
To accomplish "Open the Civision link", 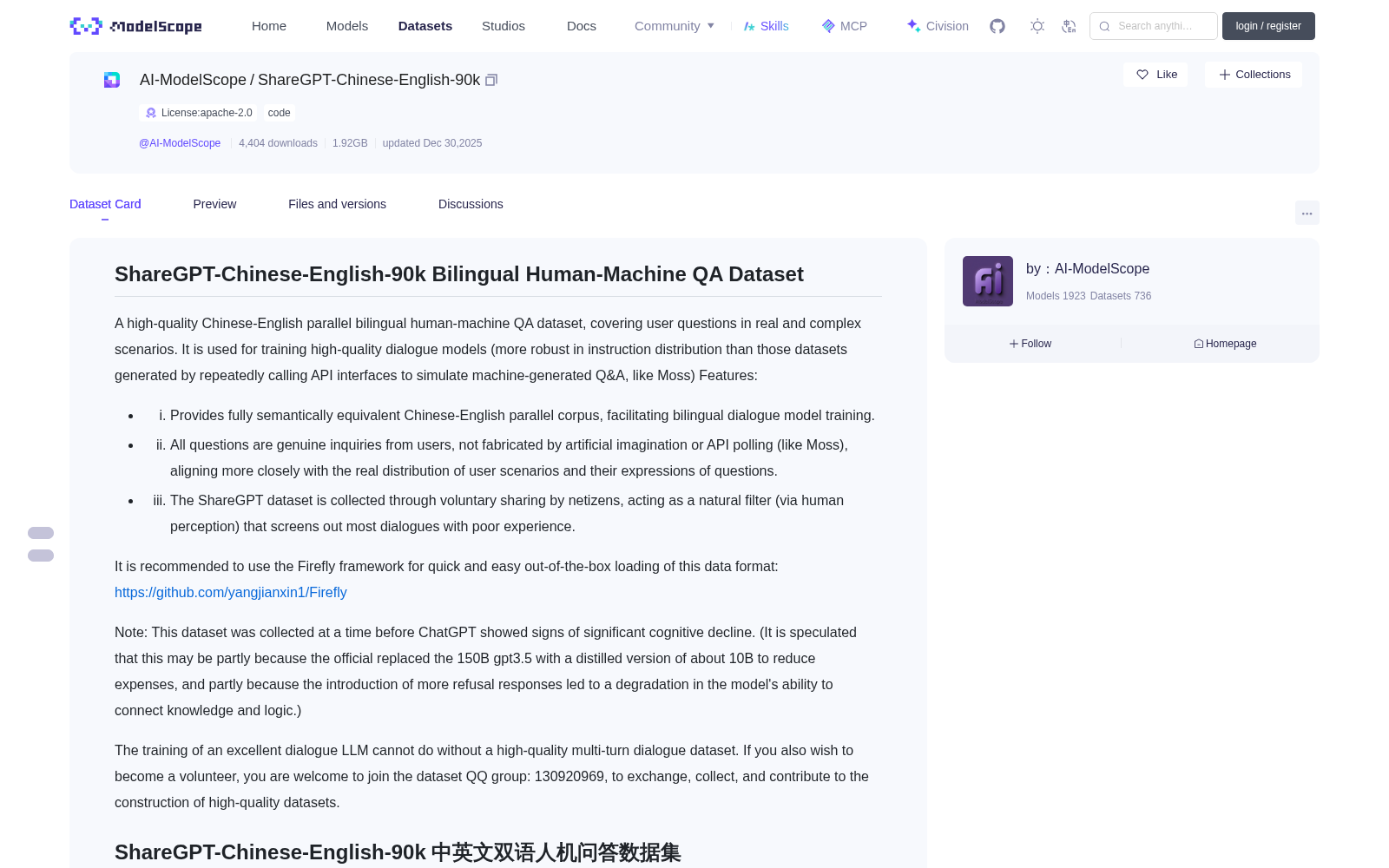I will point(938,26).
